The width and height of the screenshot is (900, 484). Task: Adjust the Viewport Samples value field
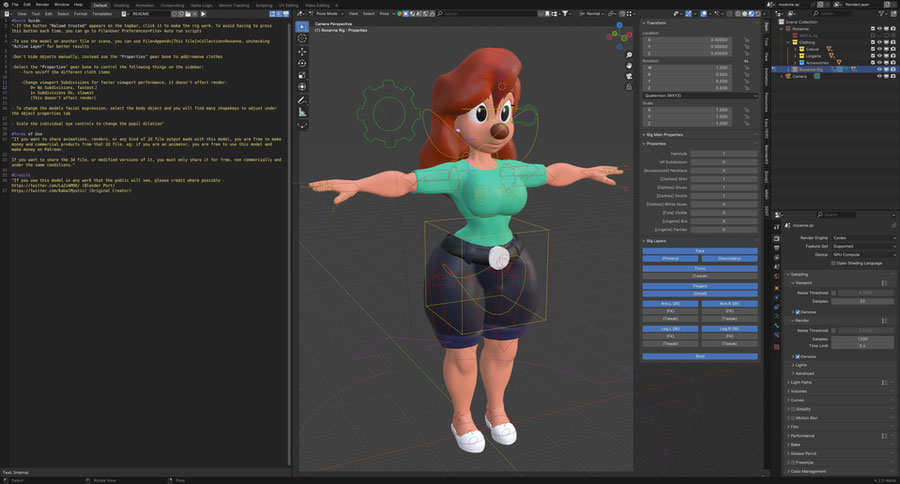863,301
